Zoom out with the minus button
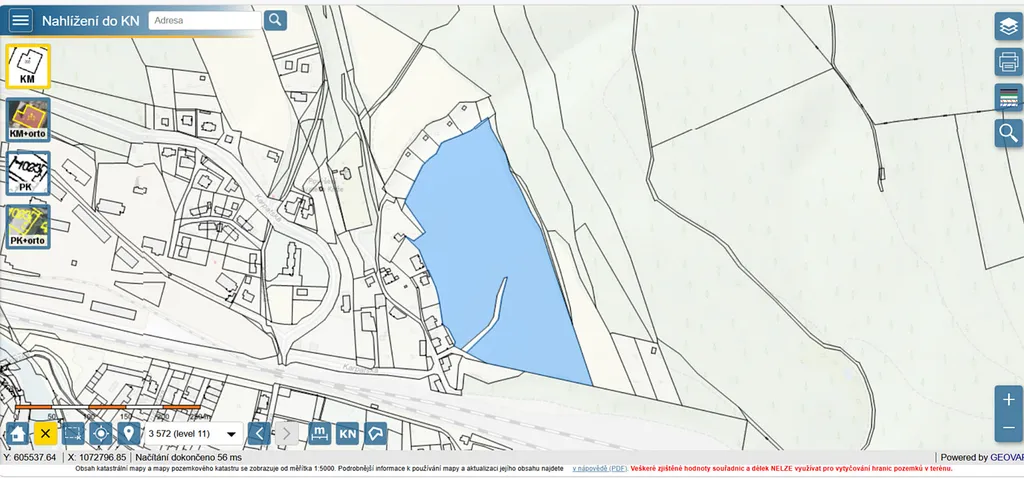This screenshot has width=1024, height=478. [1008, 428]
